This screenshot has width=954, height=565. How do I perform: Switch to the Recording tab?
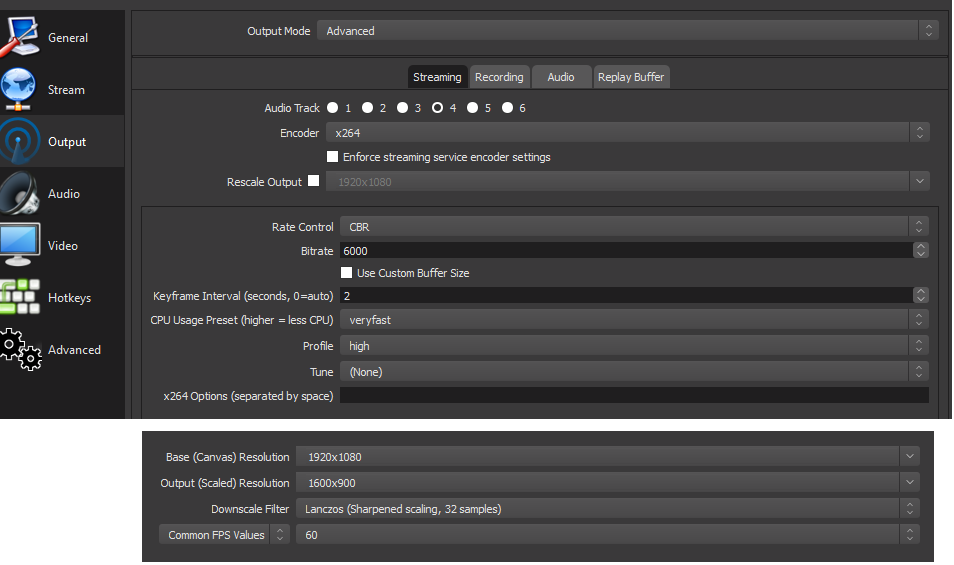pos(499,77)
